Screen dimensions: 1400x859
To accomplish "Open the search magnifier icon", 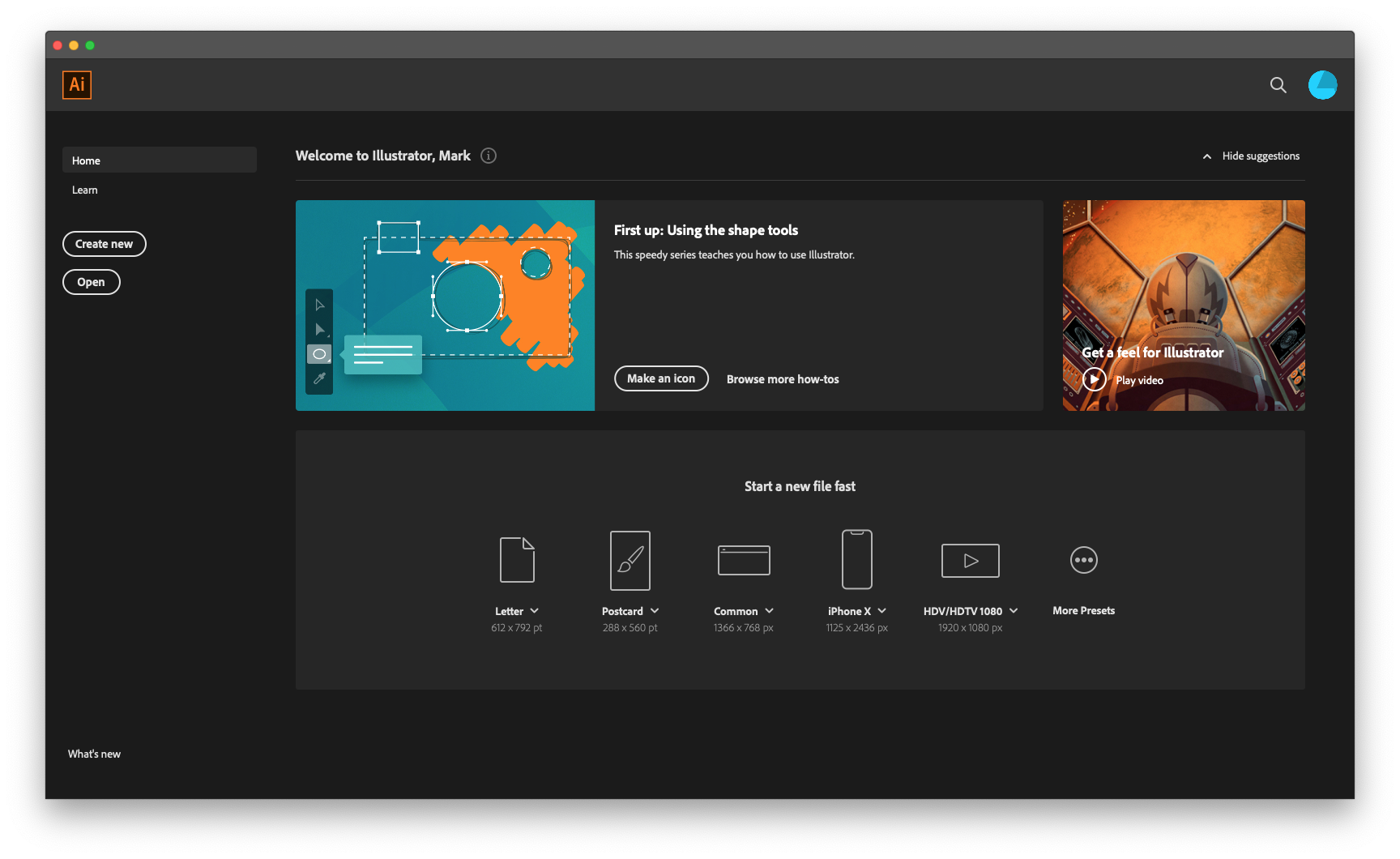I will pyautogui.click(x=1278, y=85).
